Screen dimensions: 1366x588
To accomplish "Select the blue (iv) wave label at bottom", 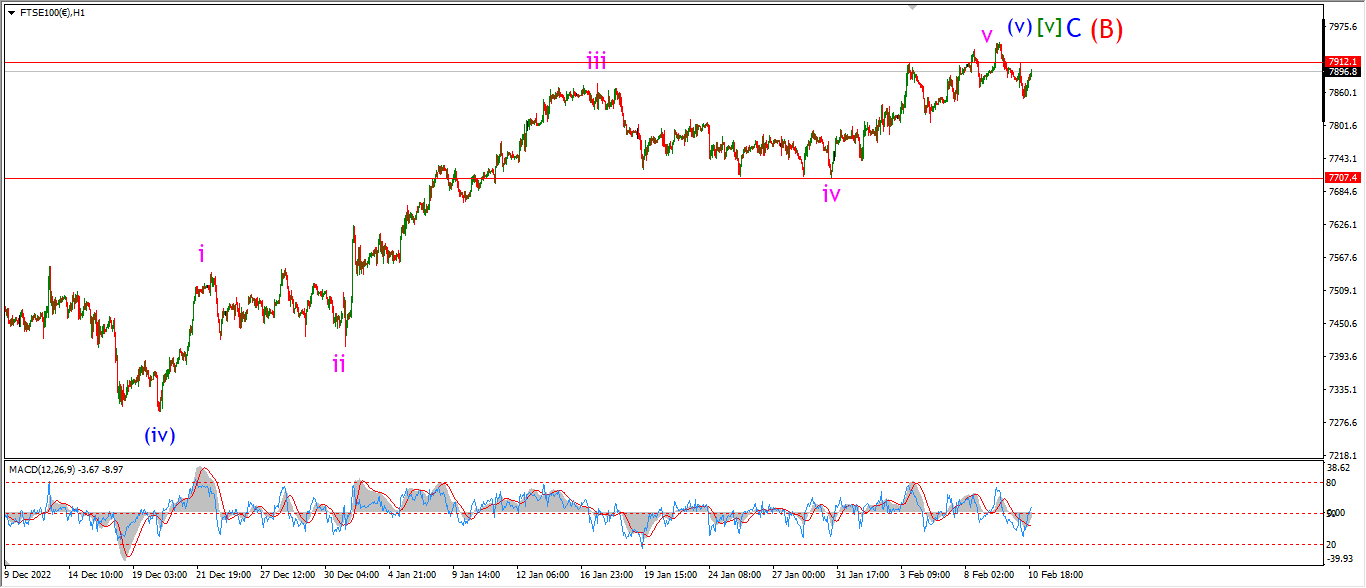I will [160, 435].
